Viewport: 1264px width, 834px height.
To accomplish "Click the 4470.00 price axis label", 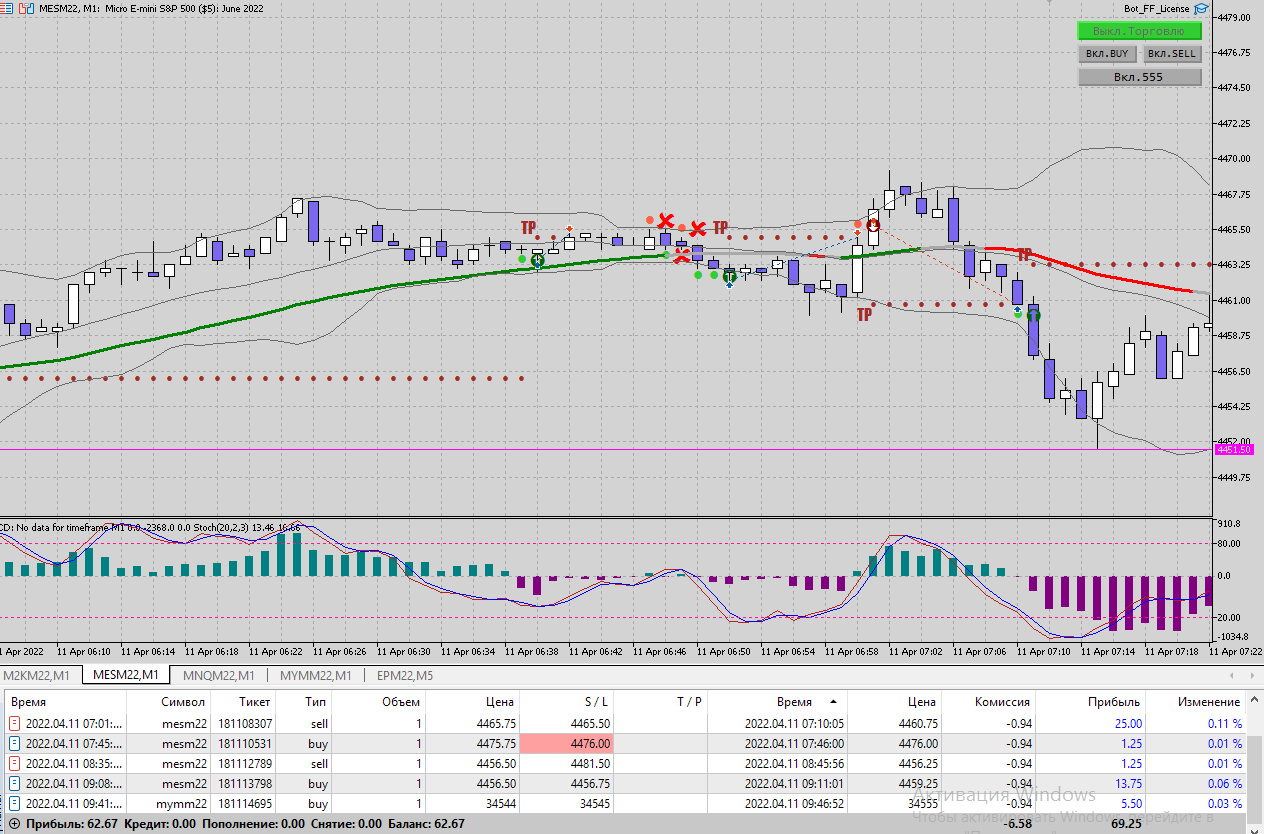I will point(1233,159).
